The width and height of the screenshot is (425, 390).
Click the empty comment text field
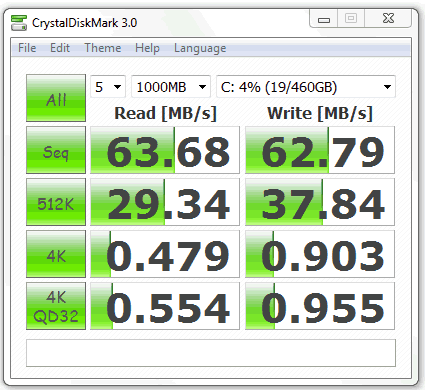click(211, 353)
